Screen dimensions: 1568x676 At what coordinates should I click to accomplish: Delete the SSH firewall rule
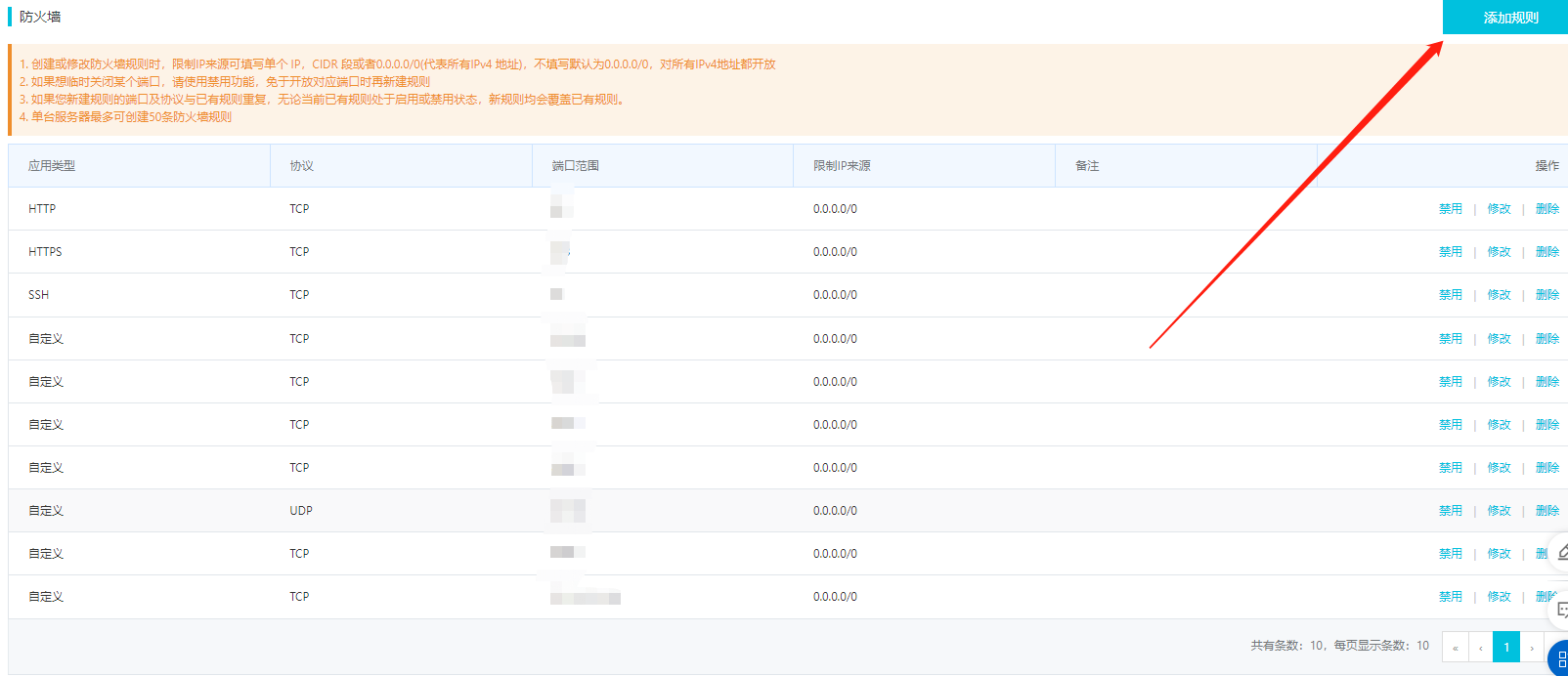point(1546,295)
